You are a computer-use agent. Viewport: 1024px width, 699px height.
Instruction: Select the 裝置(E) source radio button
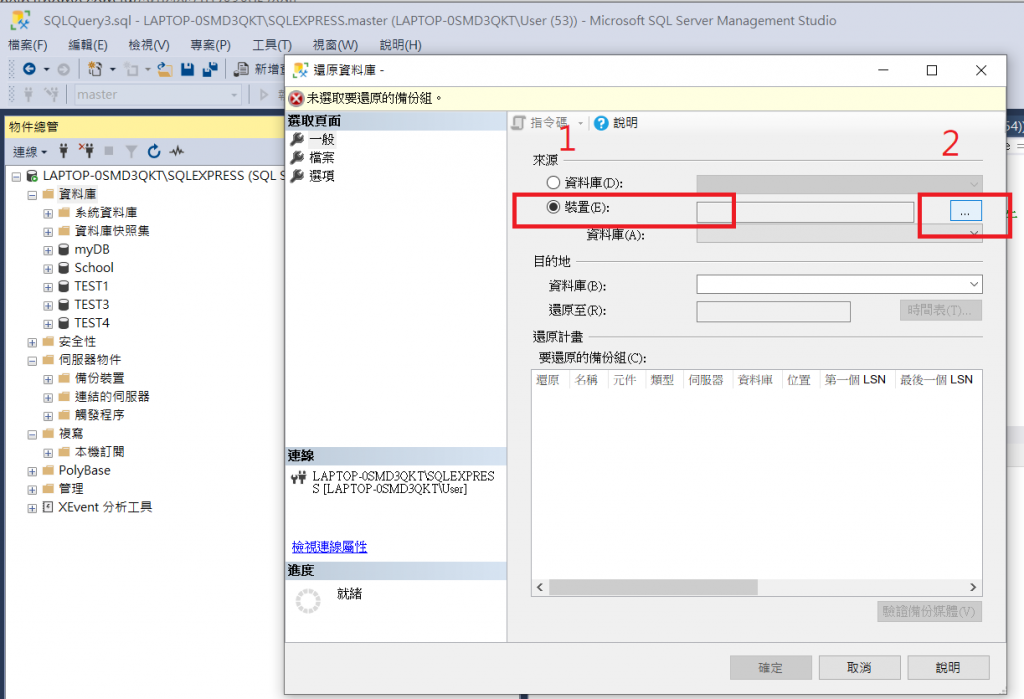(x=553, y=207)
